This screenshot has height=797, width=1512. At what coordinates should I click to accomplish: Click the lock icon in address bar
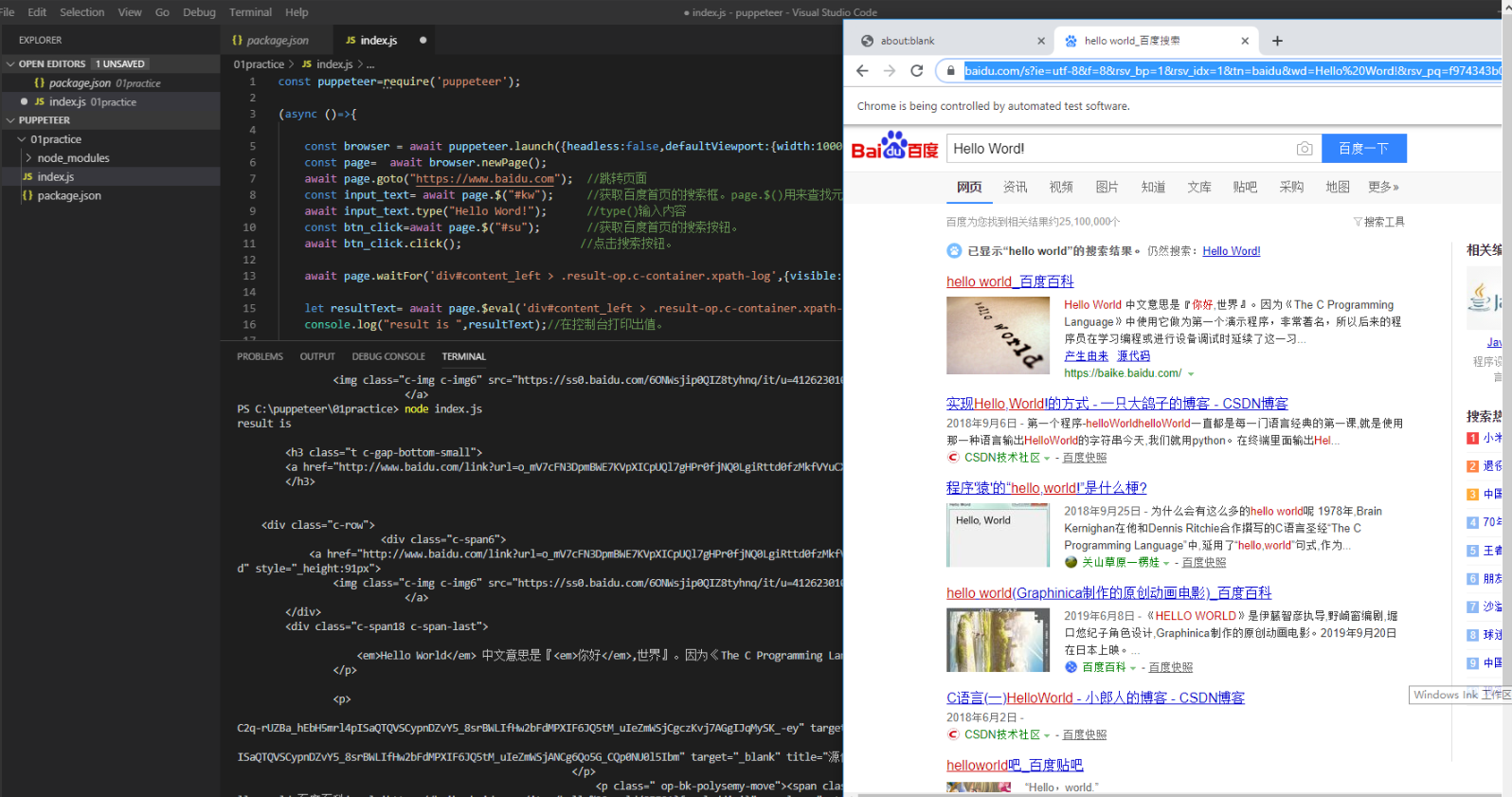[950, 71]
